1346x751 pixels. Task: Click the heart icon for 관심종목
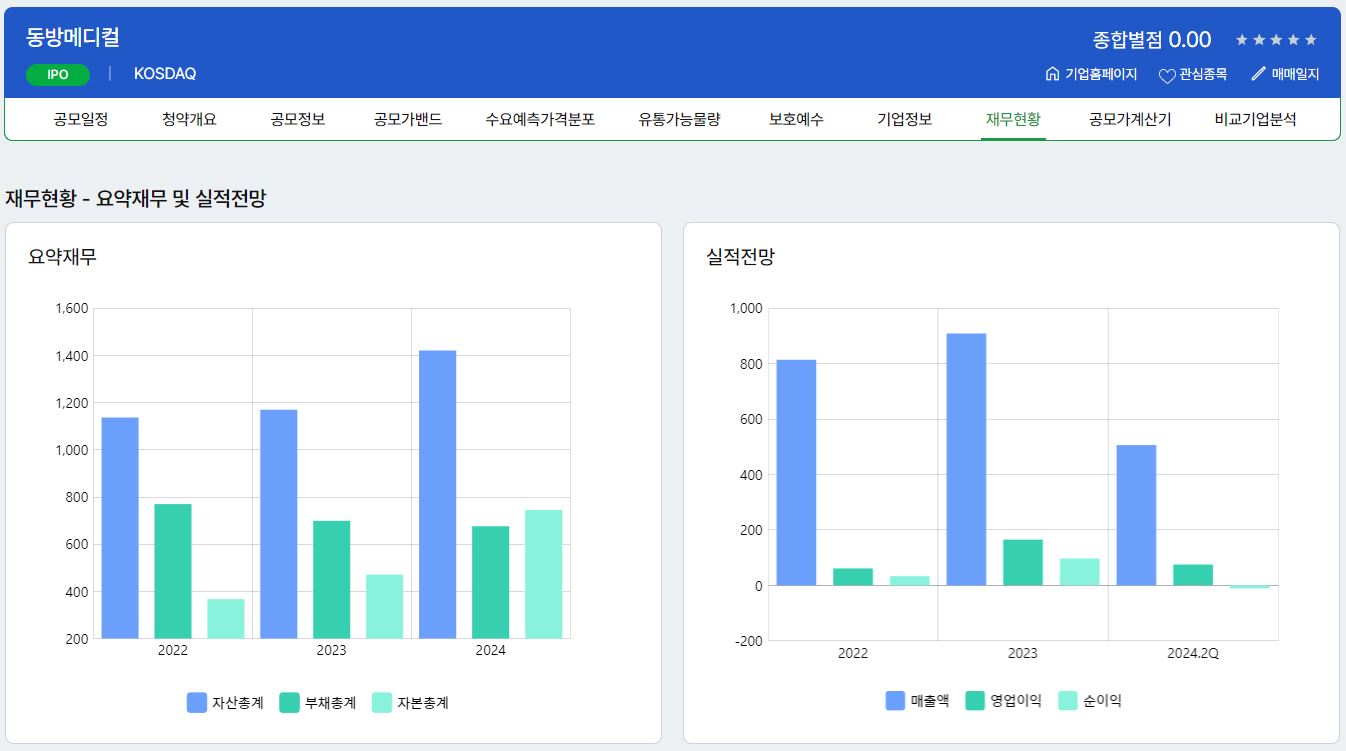[x=1166, y=75]
